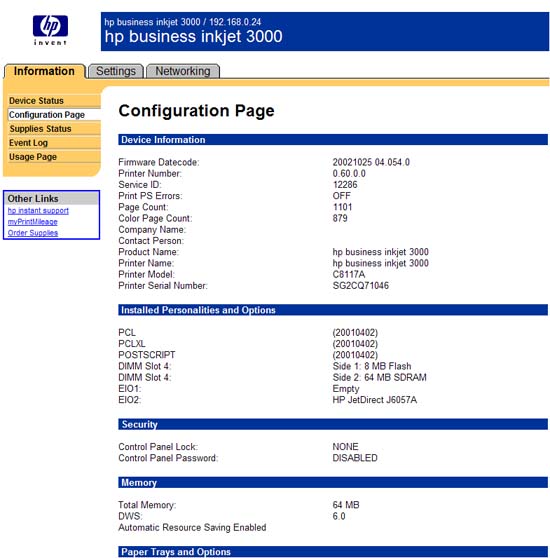Click the header breadcrumb with IP address 192.168.0.24
The width and height of the screenshot is (550, 558).
pyautogui.click(x=183, y=22)
